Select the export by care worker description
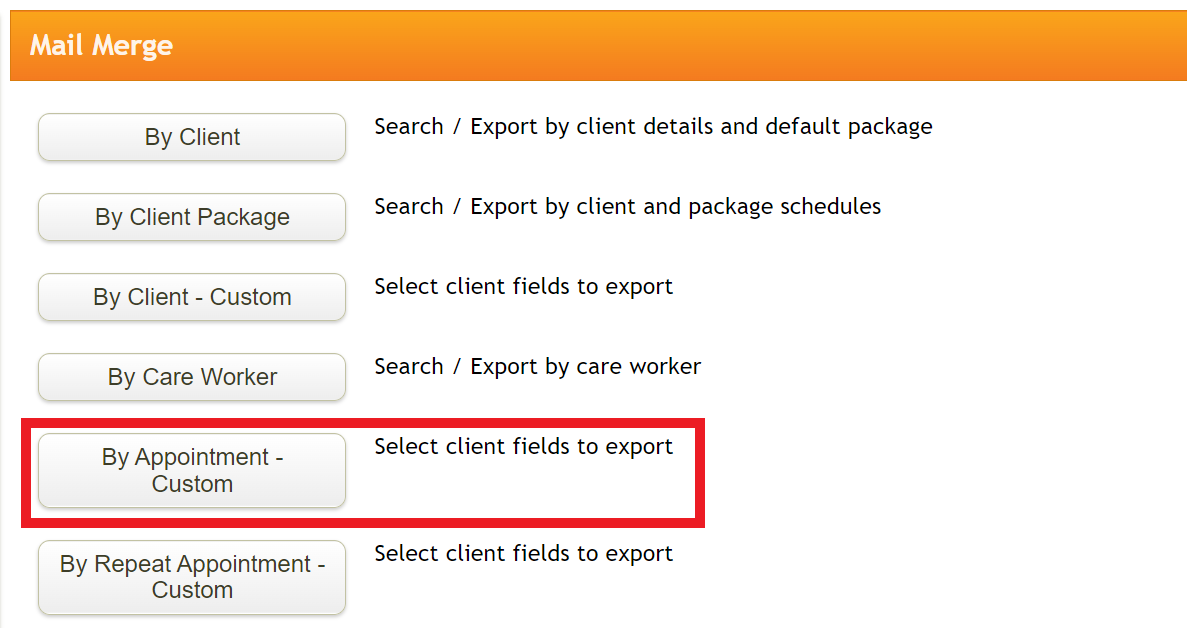This screenshot has height=628, width=1187. (537, 366)
